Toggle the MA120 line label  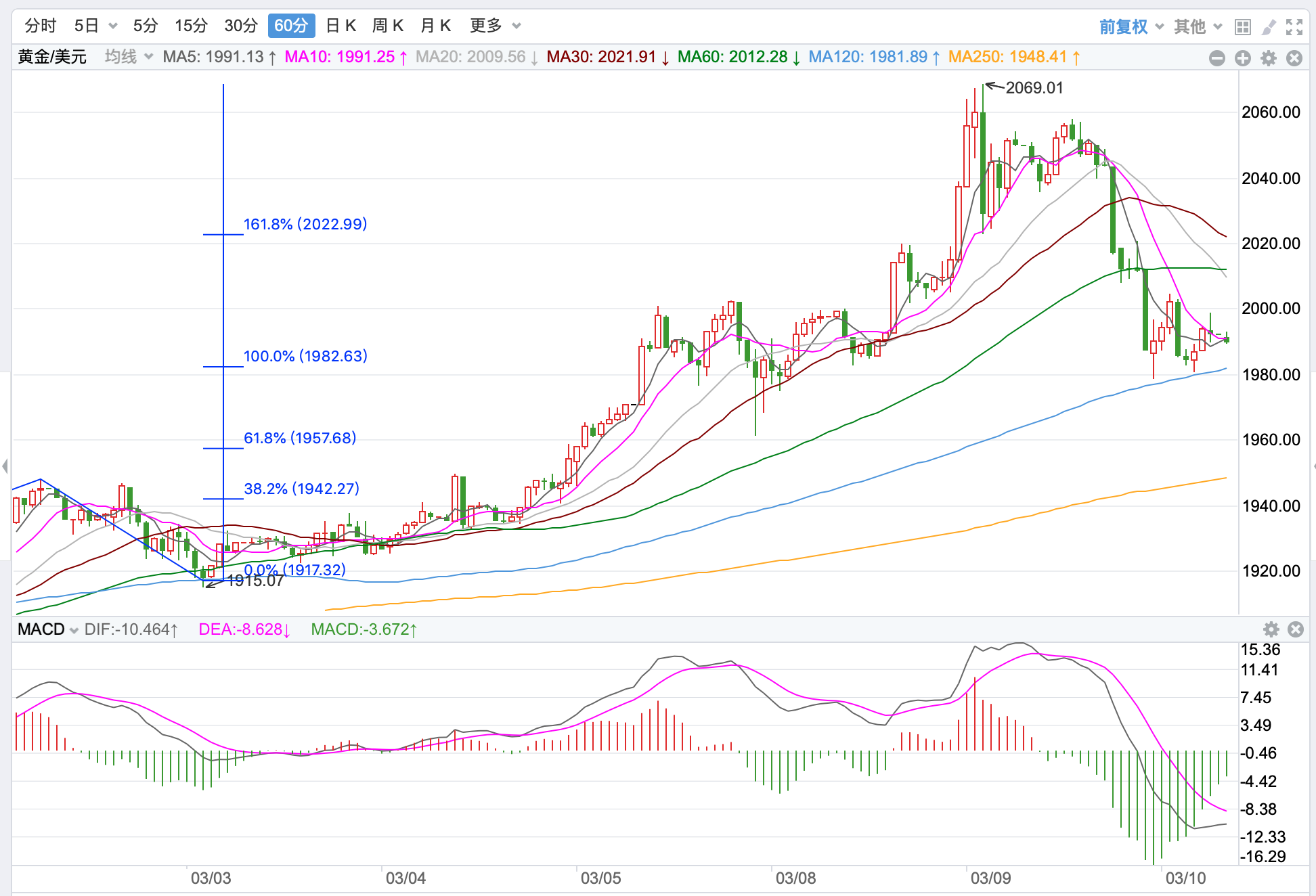(874, 57)
